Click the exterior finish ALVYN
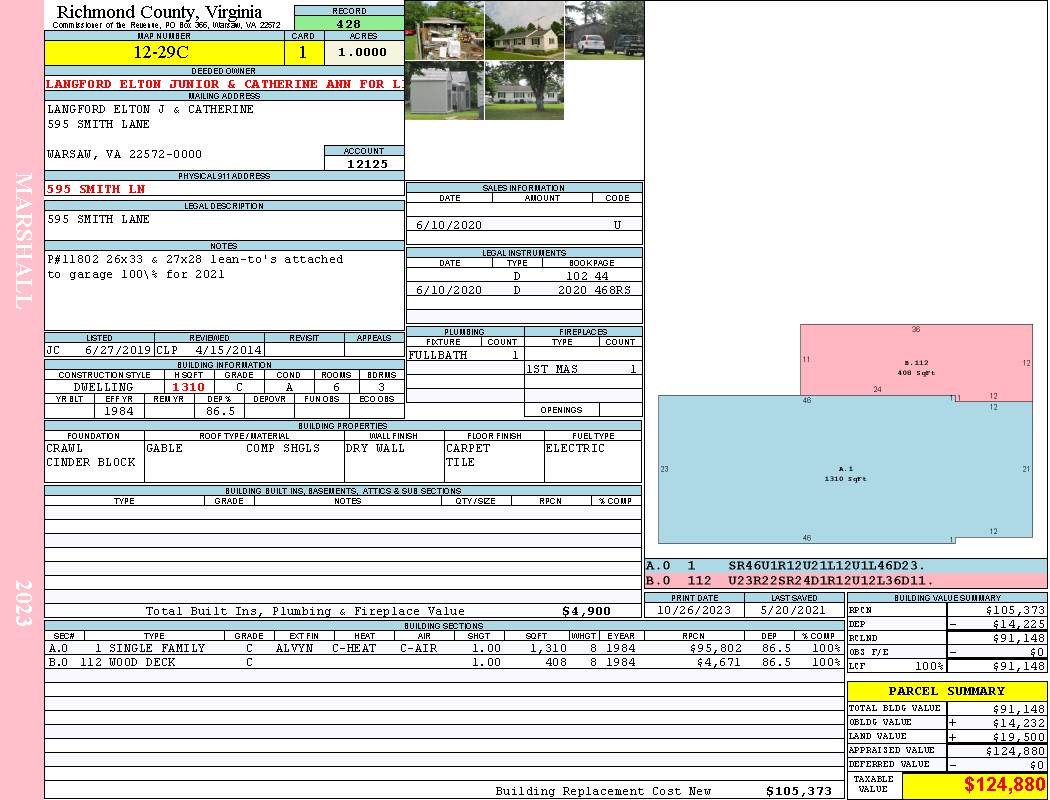 [x=294, y=648]
